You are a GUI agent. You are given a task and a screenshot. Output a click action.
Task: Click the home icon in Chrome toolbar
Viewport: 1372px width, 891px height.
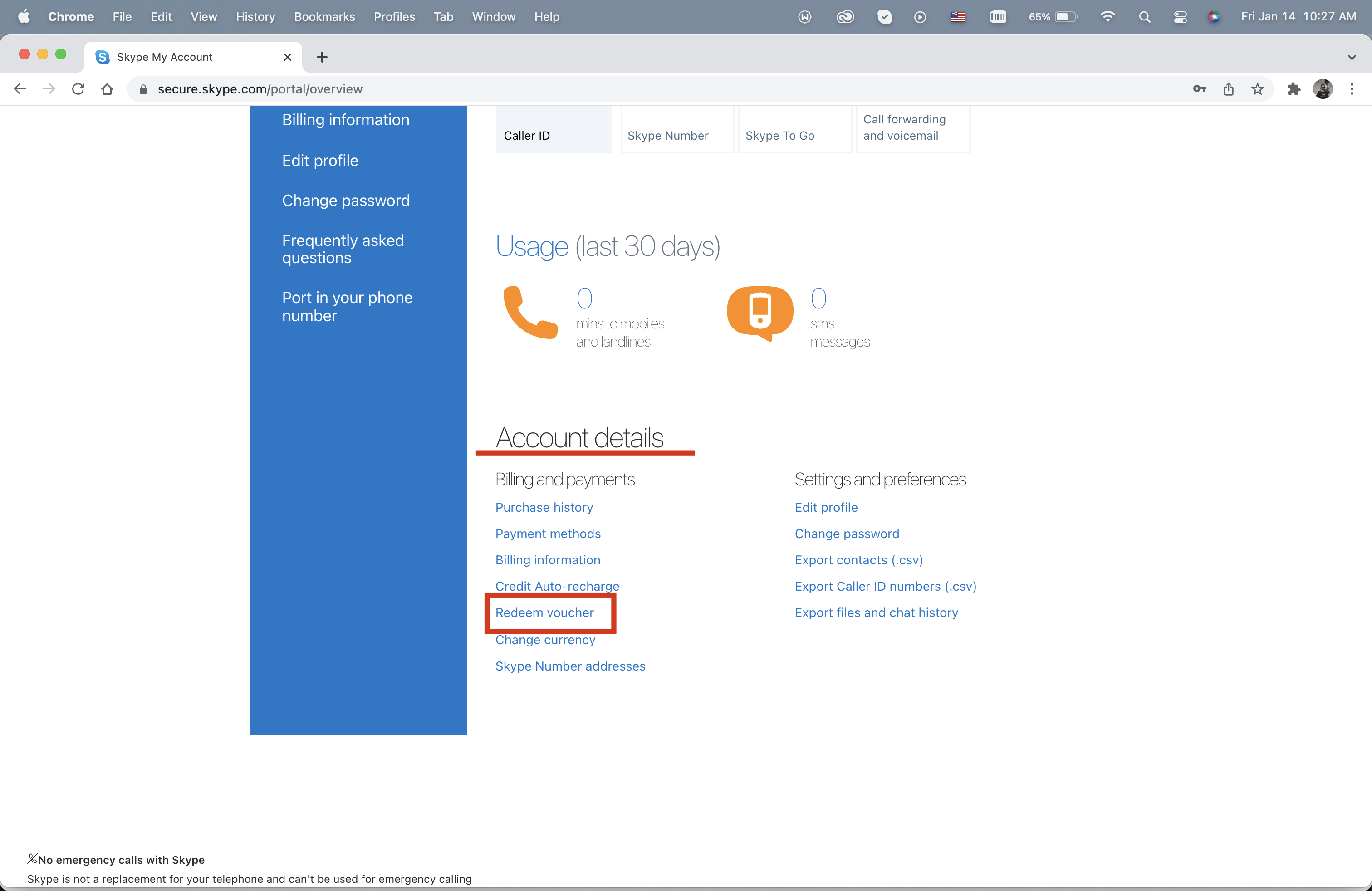tap(107, 89)
